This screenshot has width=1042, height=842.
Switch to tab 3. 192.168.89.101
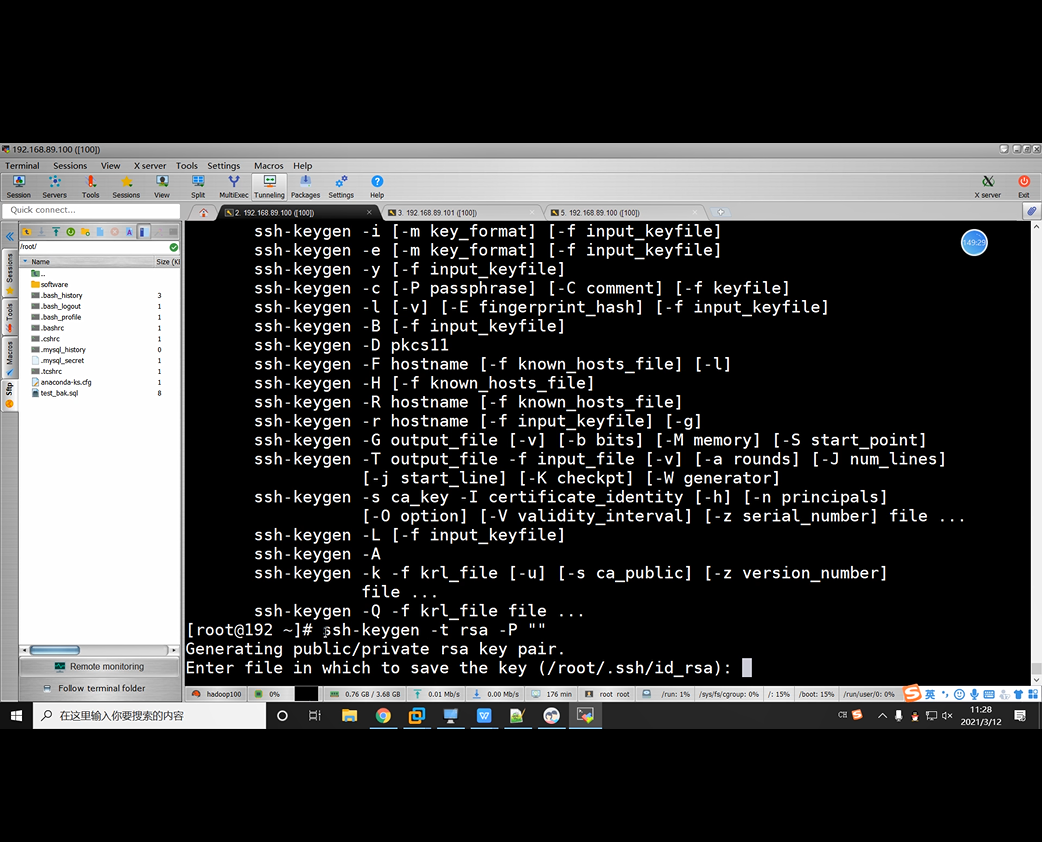point(462,213)
